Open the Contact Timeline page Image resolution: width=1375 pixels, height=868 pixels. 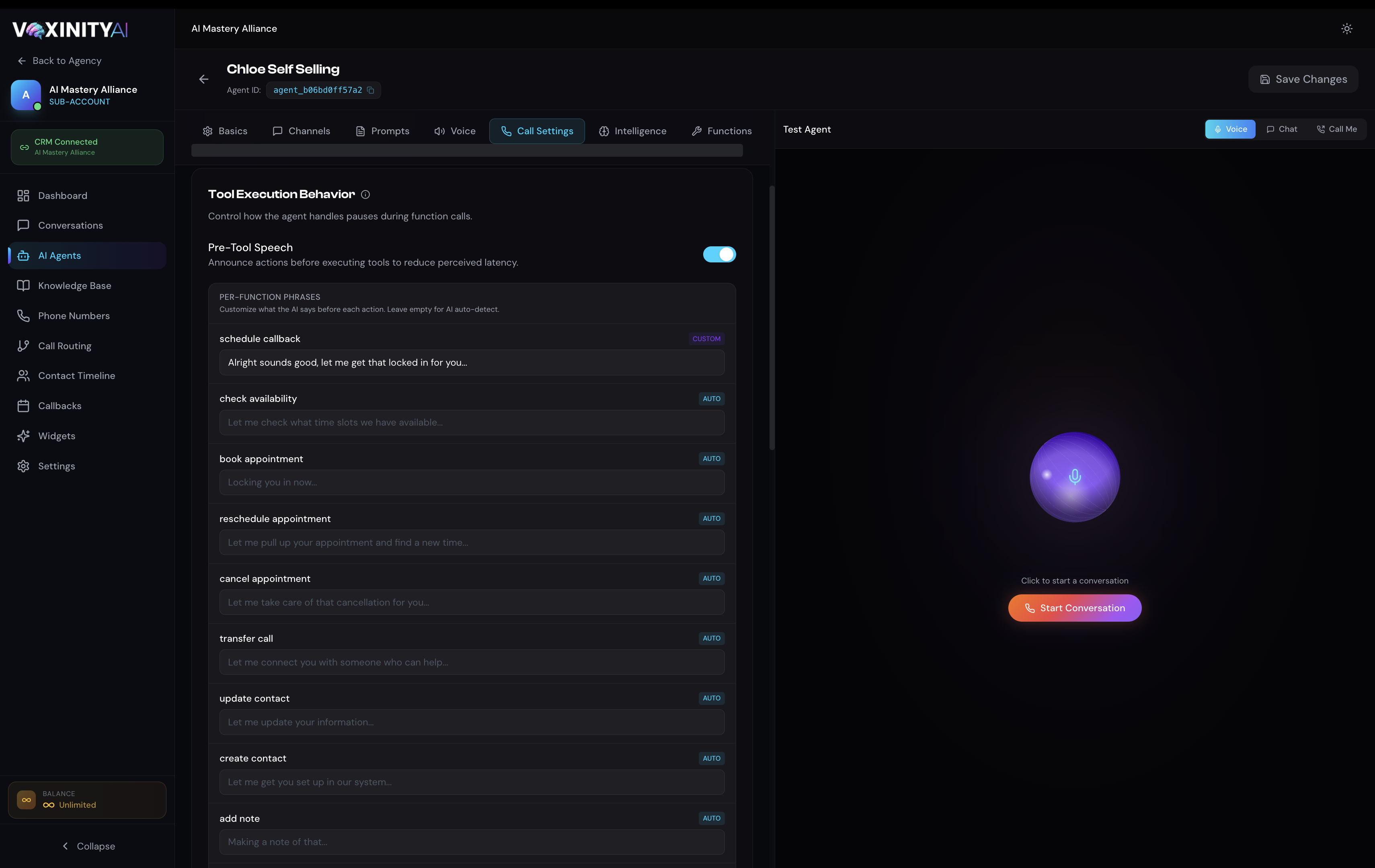87,375
